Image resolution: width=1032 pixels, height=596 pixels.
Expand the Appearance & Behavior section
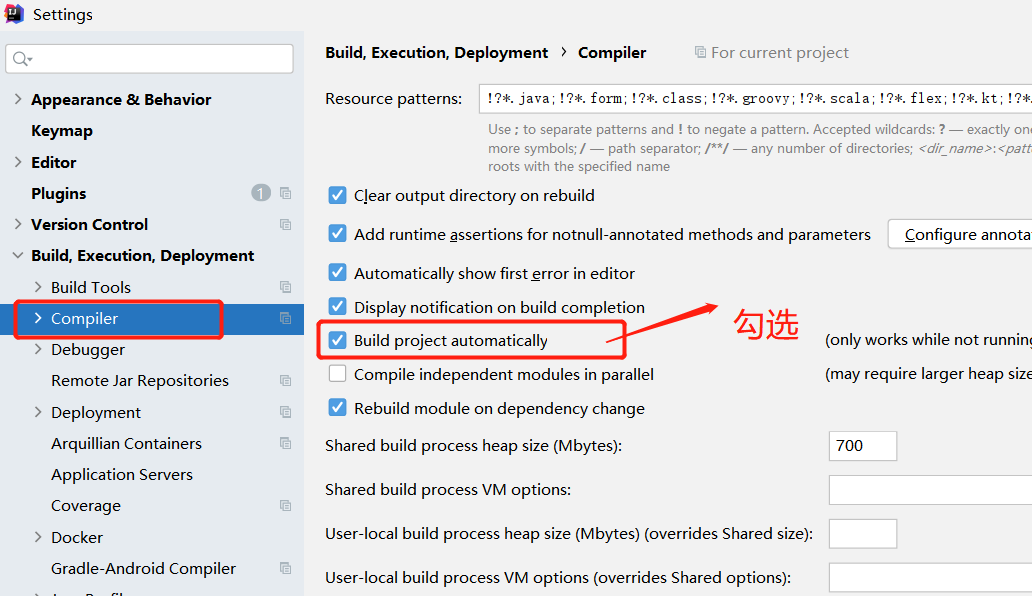(x=18, y=99)
